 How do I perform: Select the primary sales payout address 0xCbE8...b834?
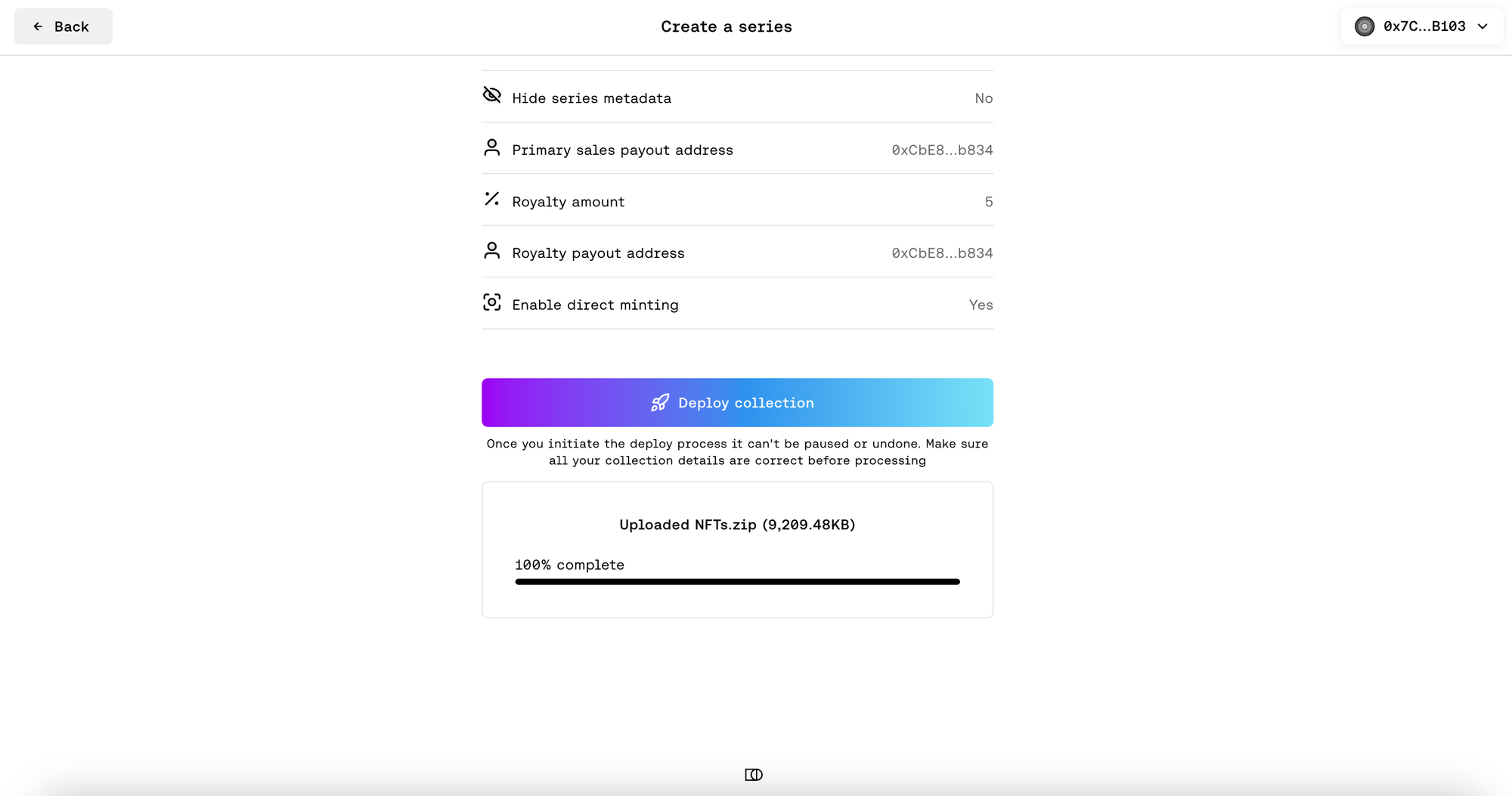point(942,150)
